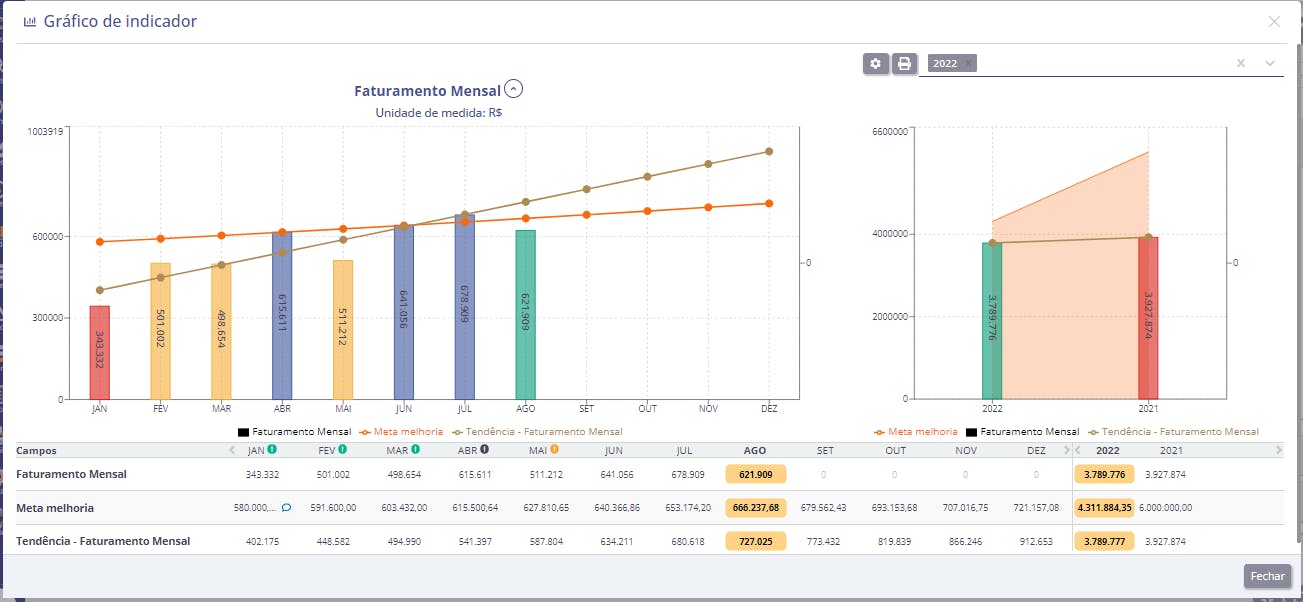Image resolution: width=1303 pixels, height=602 pixels.
Task: Click the green AGO bar in chart
Action: 526,314
